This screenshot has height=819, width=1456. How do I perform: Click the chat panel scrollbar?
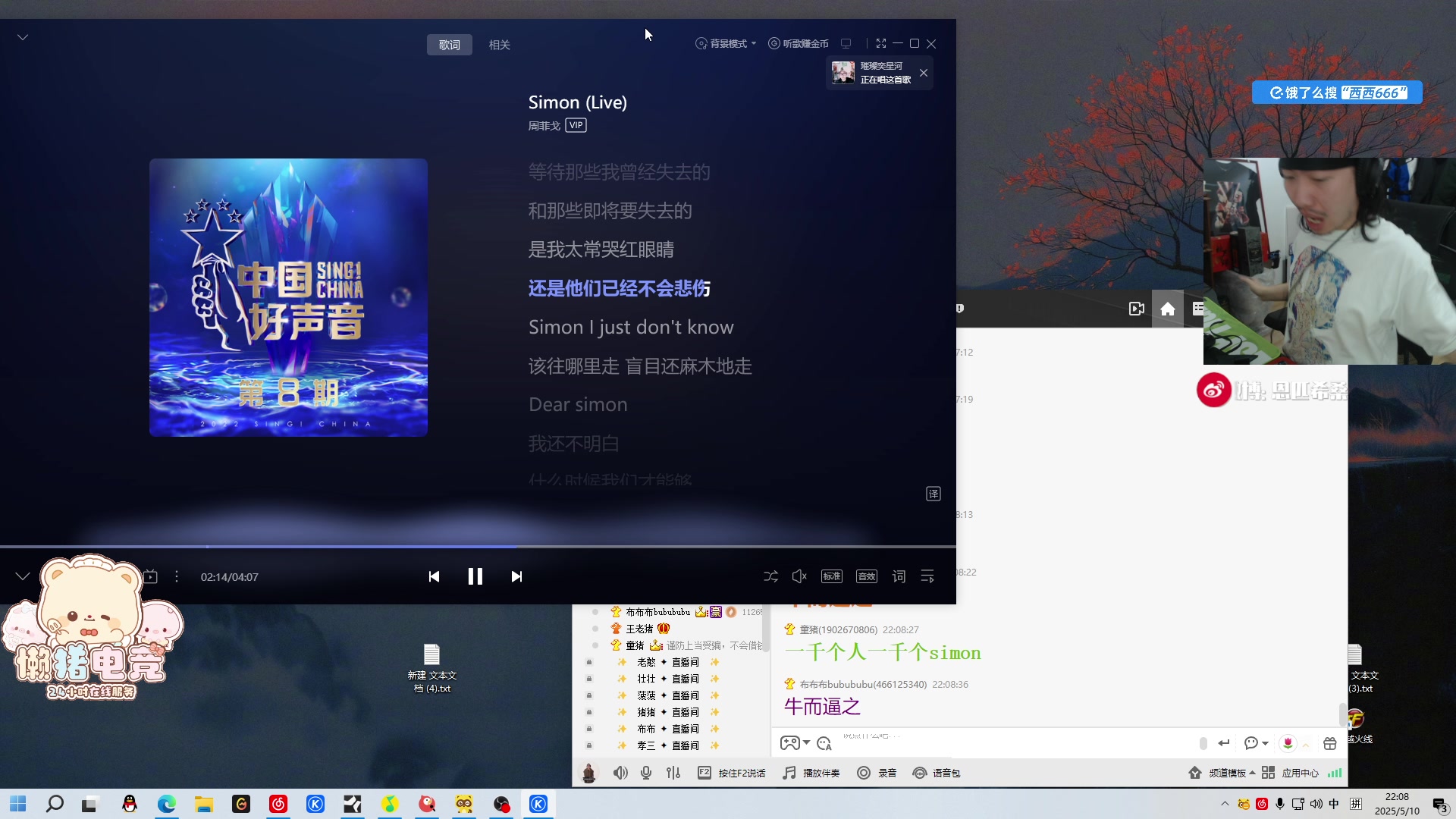tap(1342, 714)
